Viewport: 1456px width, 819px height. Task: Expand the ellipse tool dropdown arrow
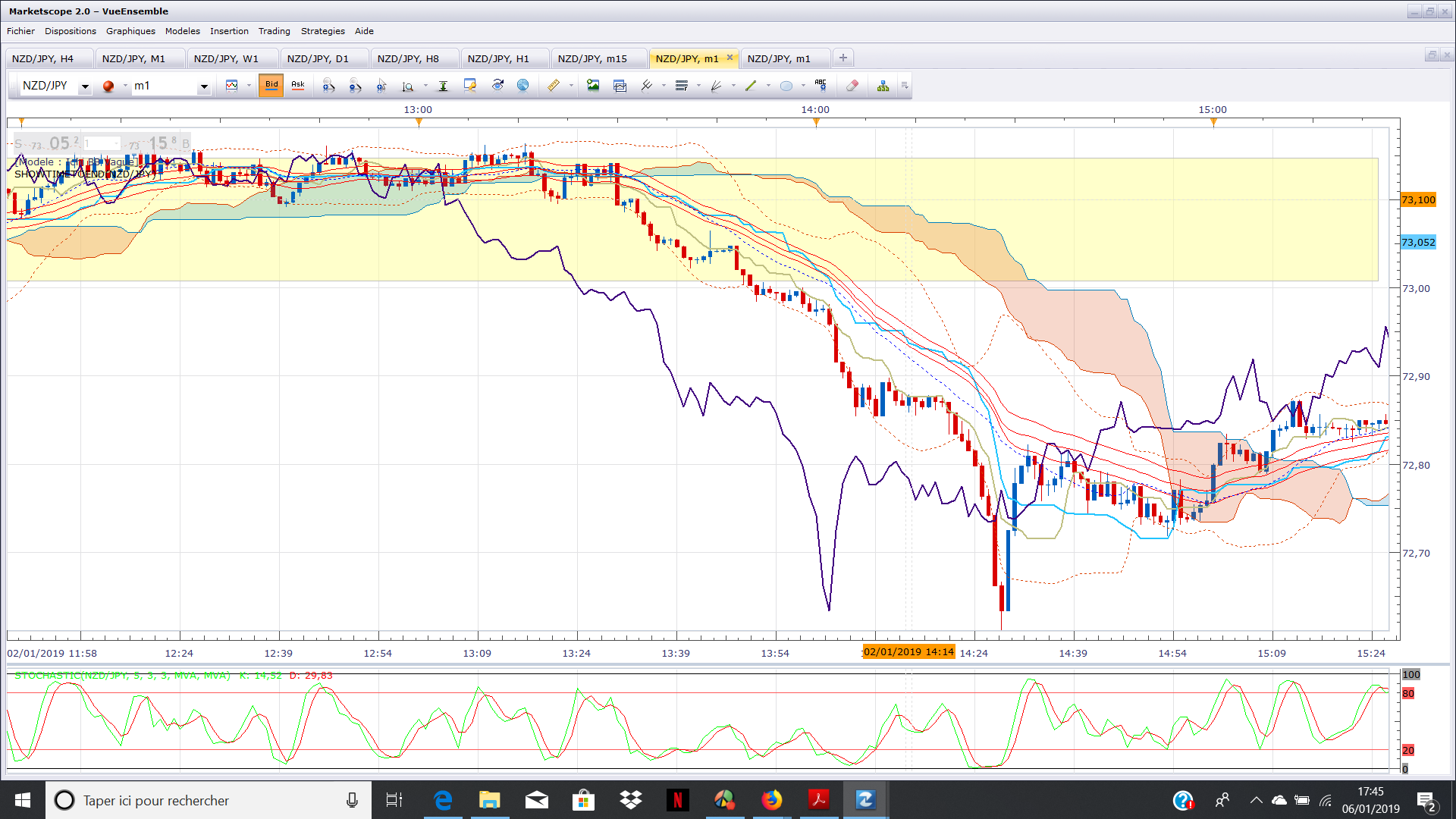(803, 86)
